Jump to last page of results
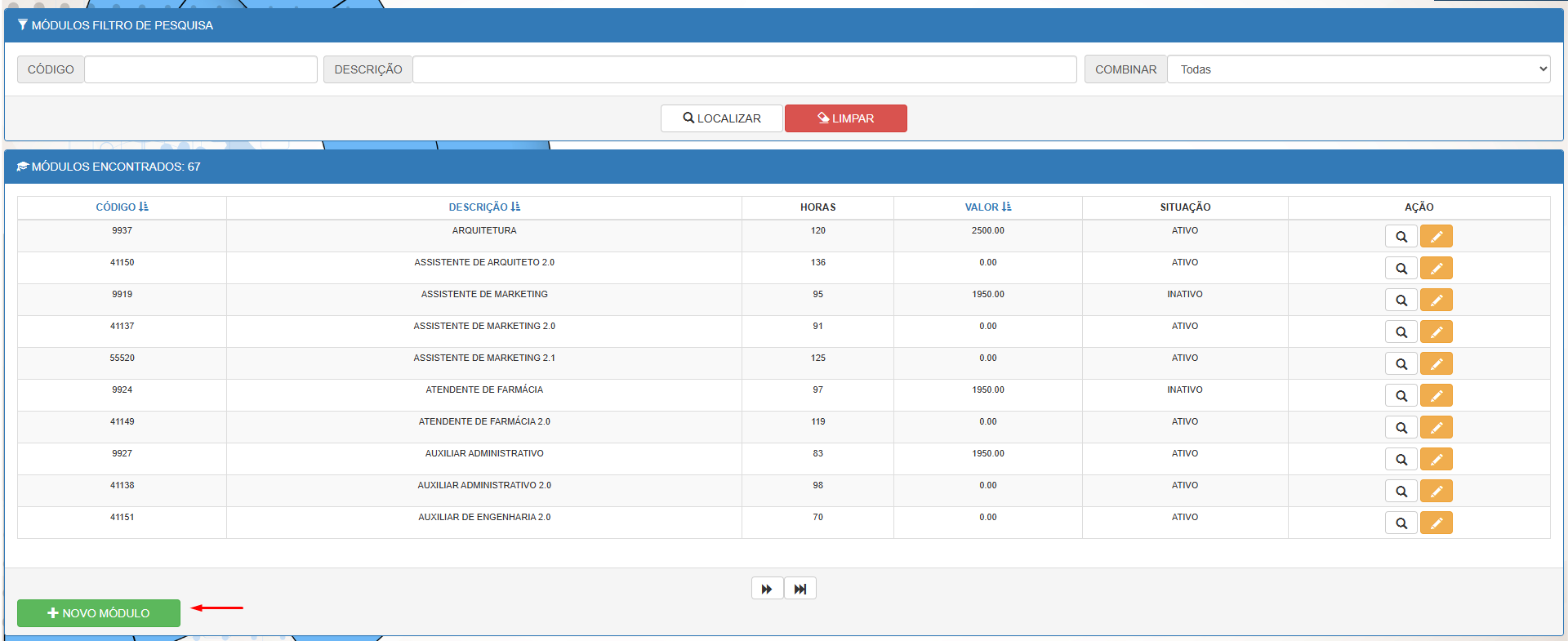 click(x=800, y=589)
